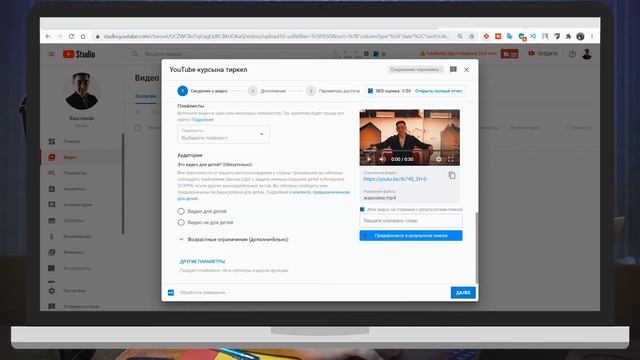Switch to the Загрузки tab on the Videos page

click(146, 96)
